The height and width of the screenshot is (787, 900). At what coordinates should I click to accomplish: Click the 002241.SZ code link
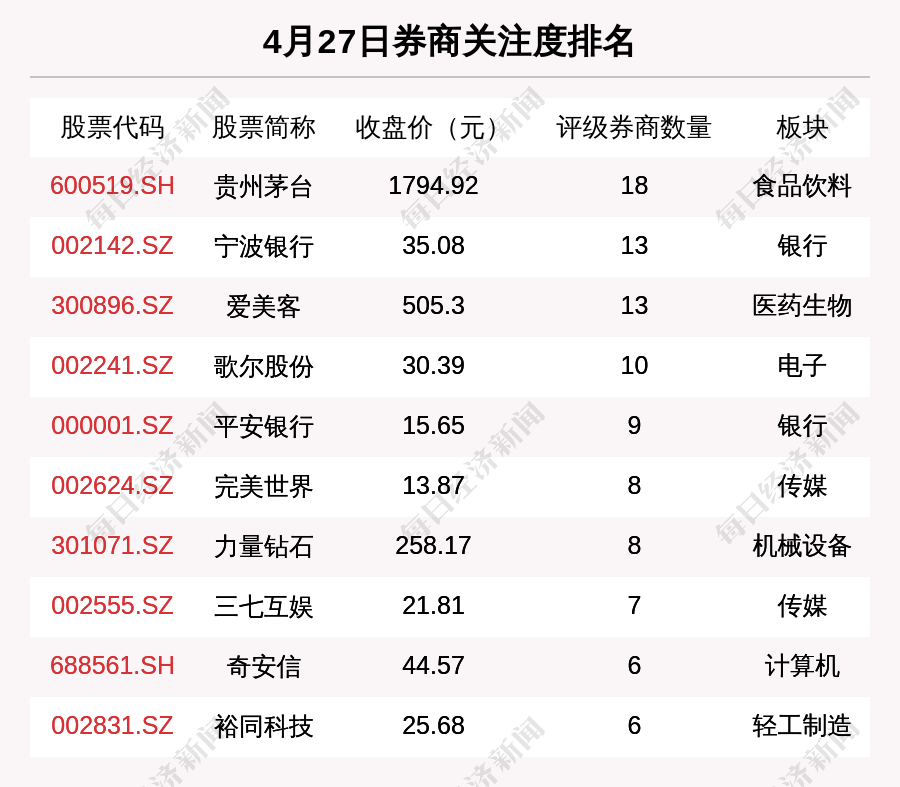(112, 366)
